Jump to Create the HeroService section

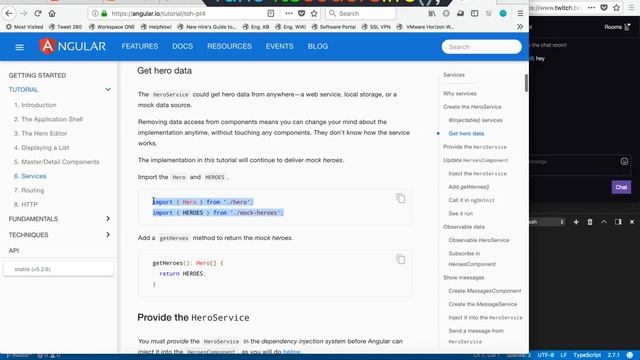472,107
